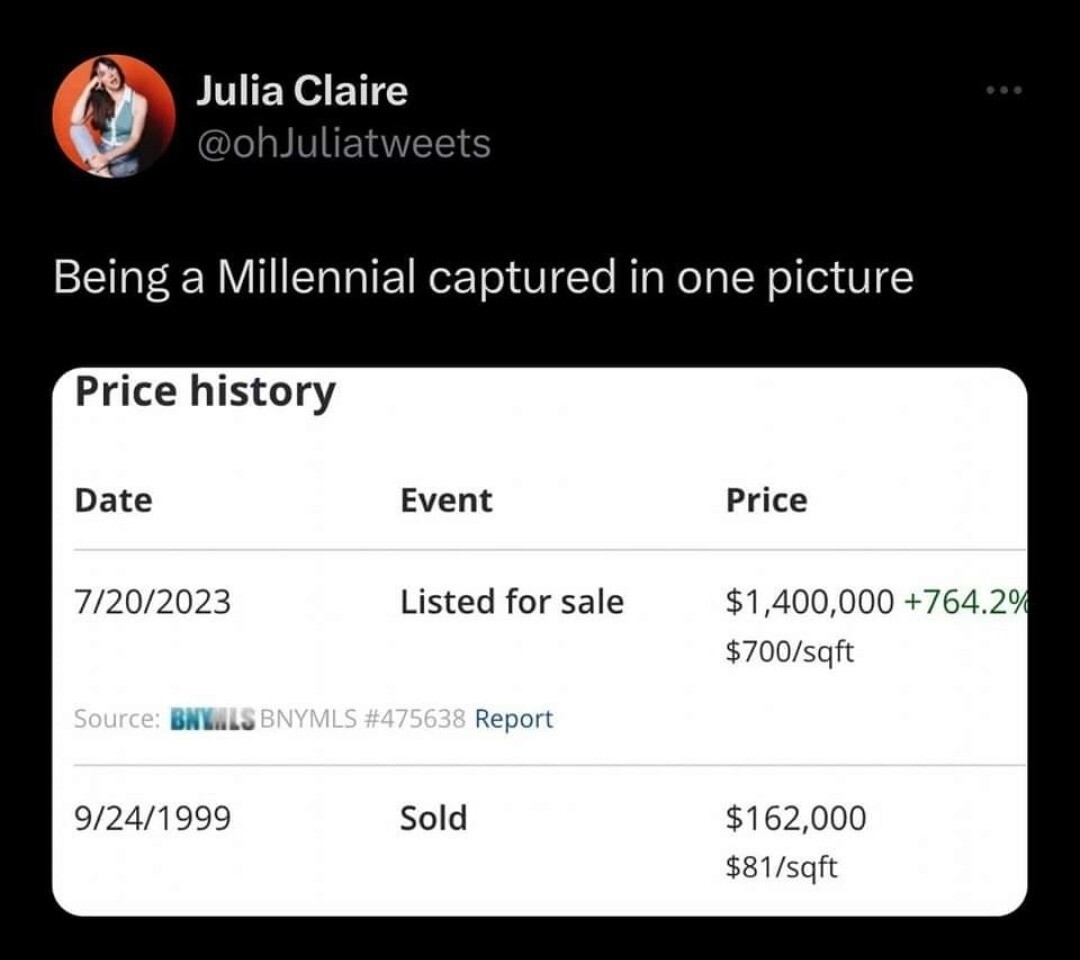Click the Sold event entry
Image resolution: width=1080 pixels, height=960 pixels.
coord(433,819)
